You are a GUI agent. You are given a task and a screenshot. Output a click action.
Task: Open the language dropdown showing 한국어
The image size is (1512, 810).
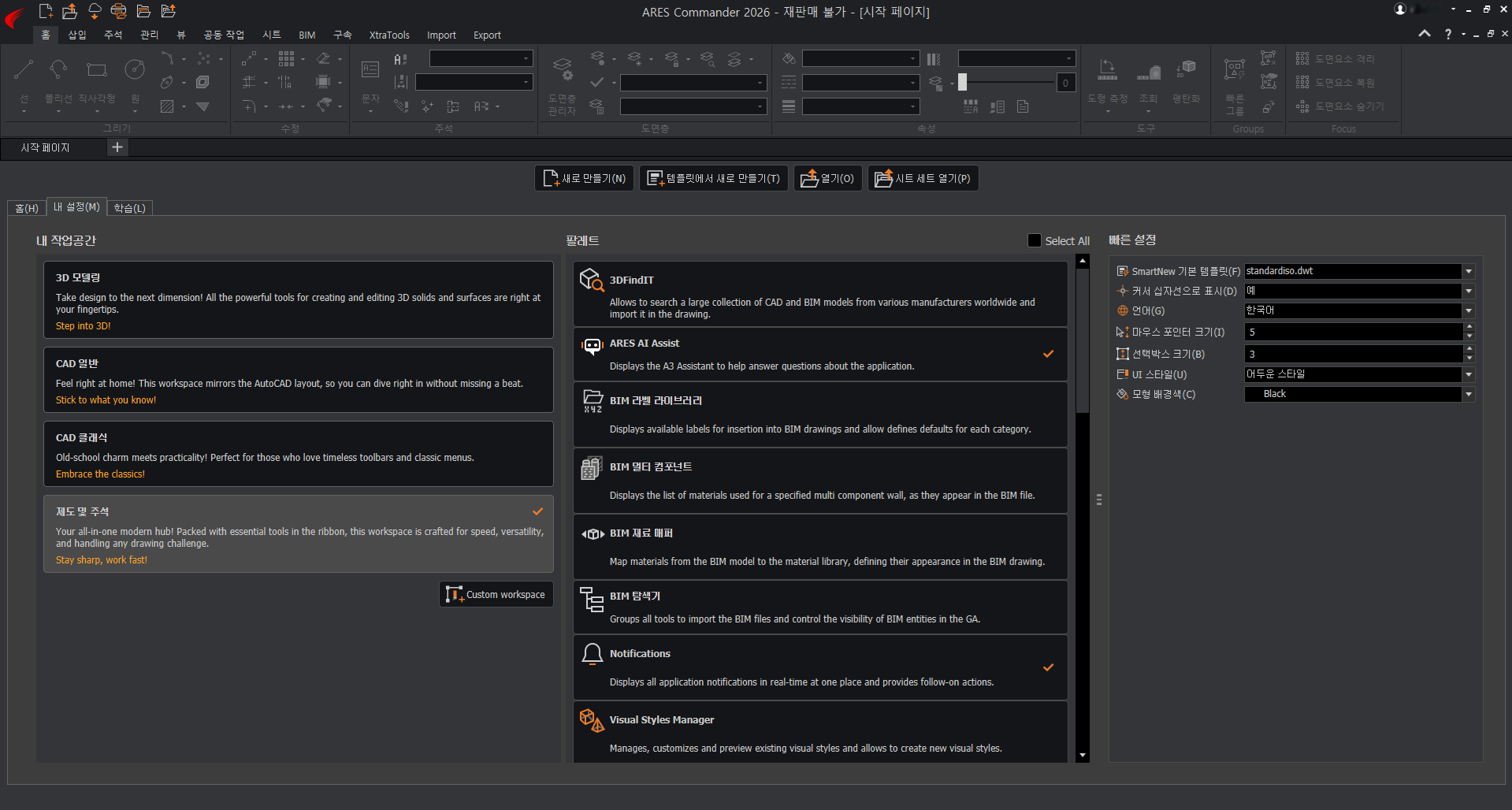tap(1468, 311)
